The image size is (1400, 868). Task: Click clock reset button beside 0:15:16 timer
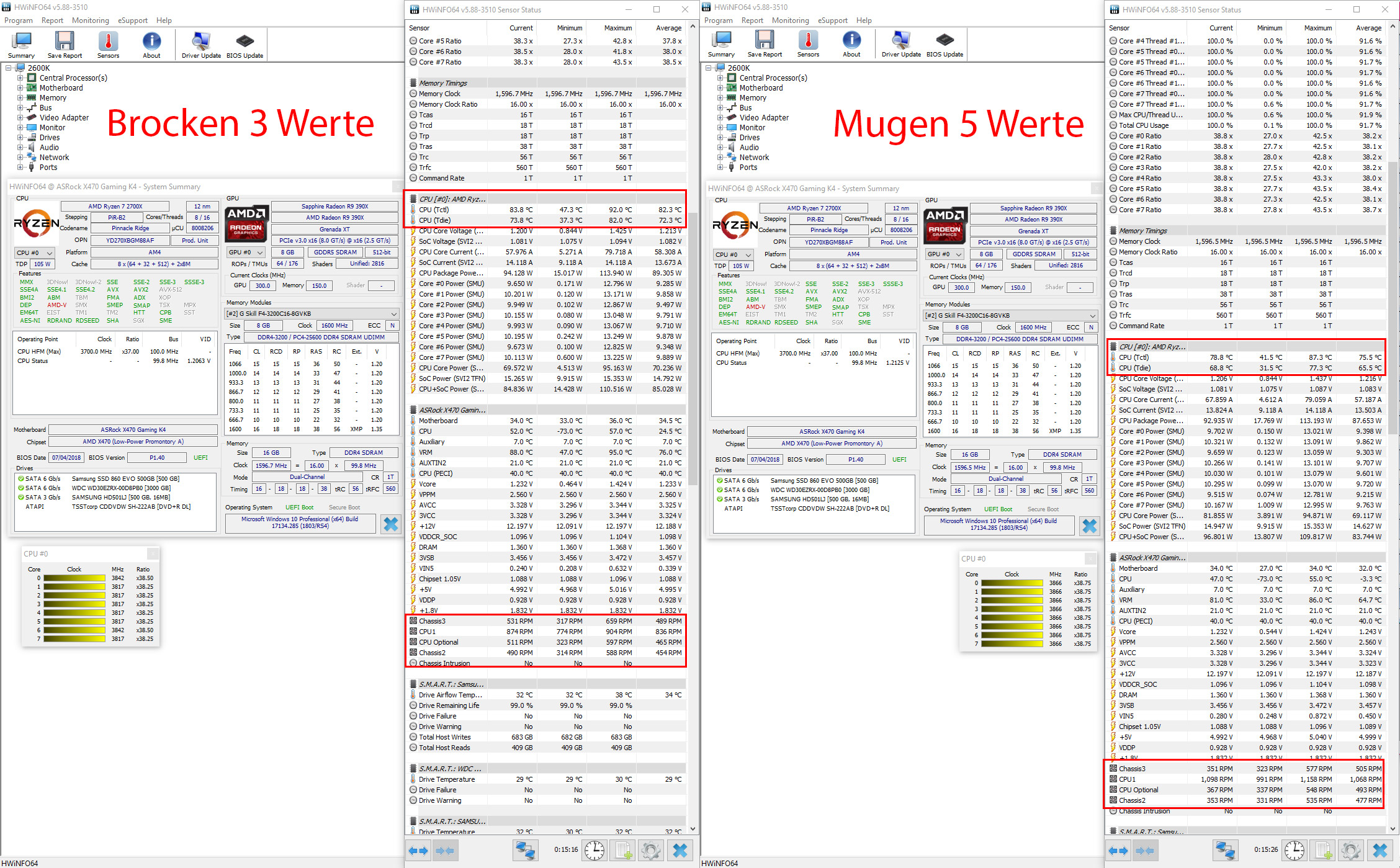pos(595,850)
